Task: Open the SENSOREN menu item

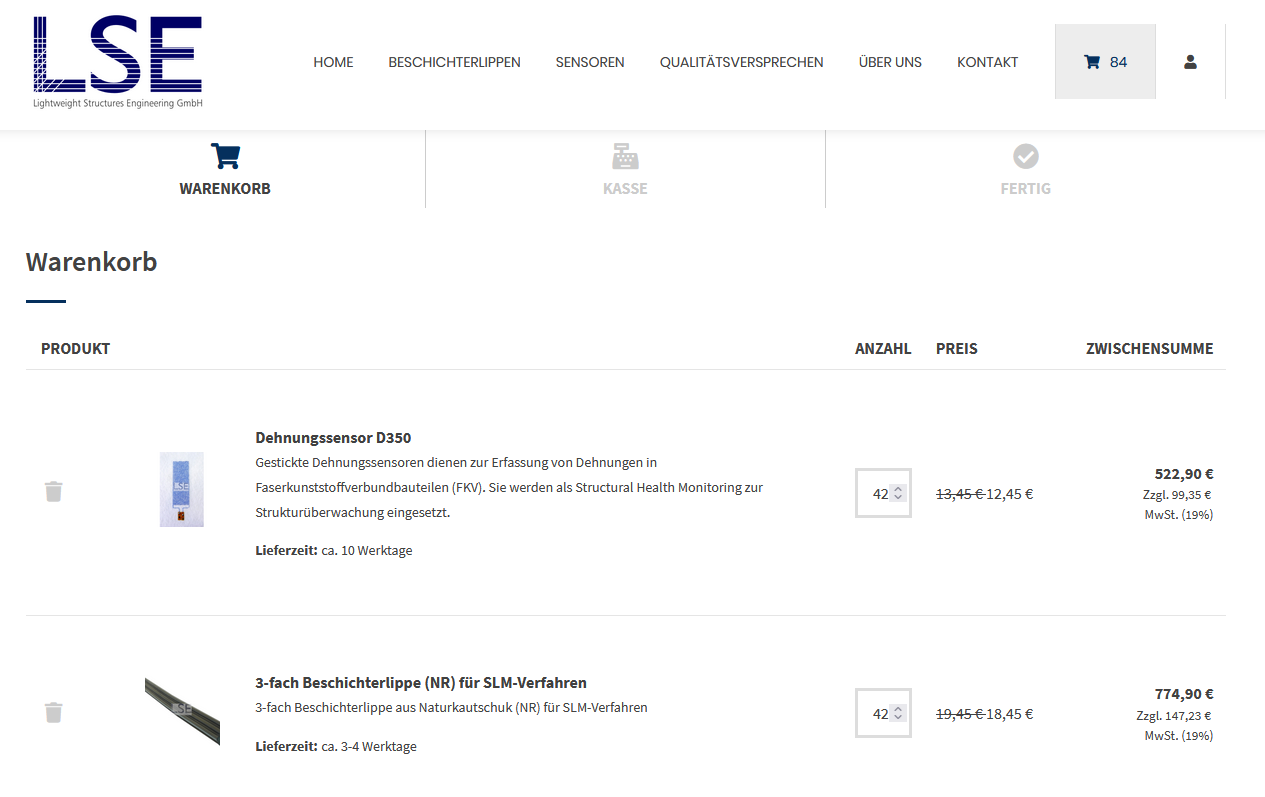Action: 590,62
